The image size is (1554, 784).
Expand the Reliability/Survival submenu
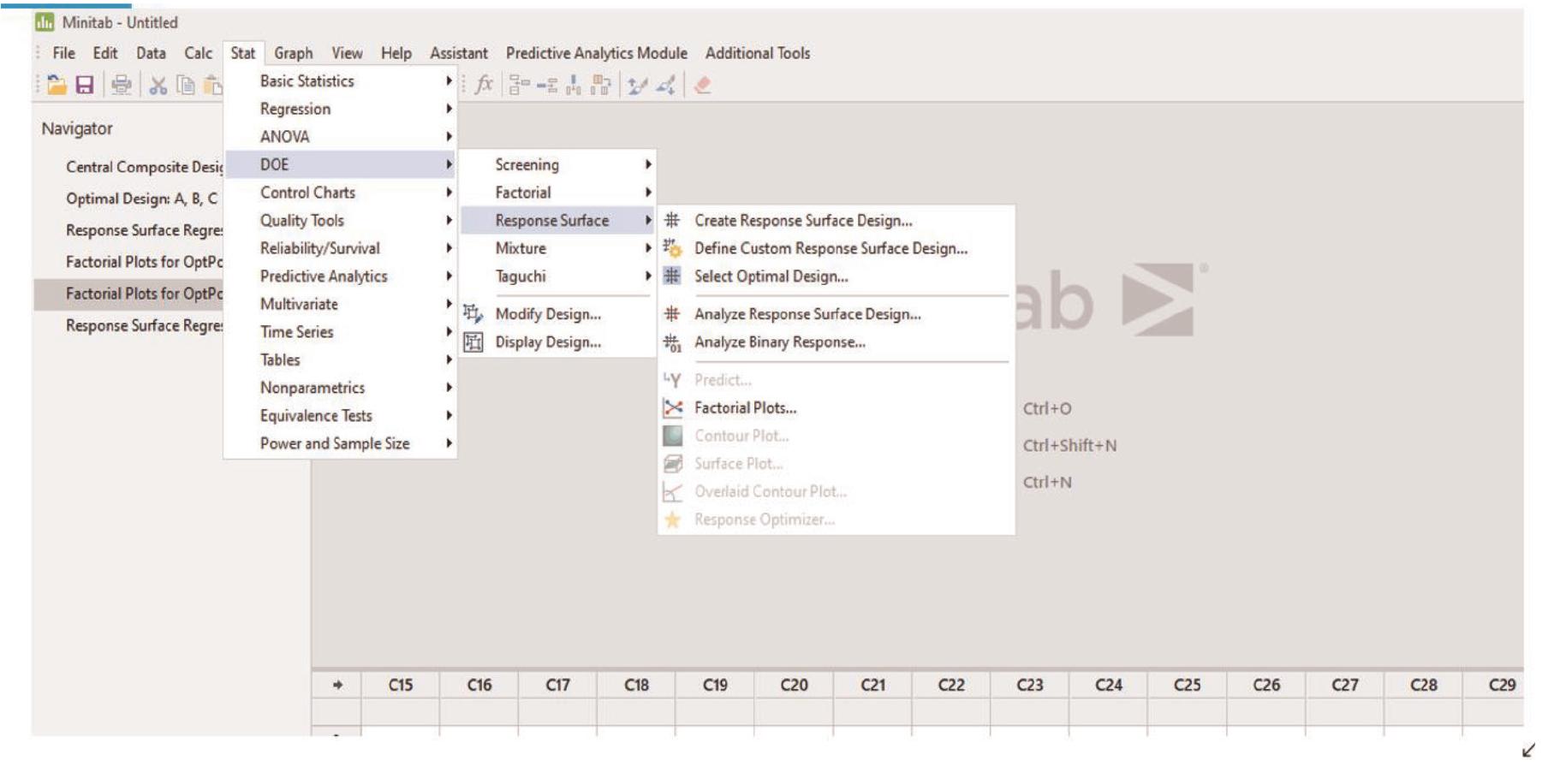click(340, 248)
